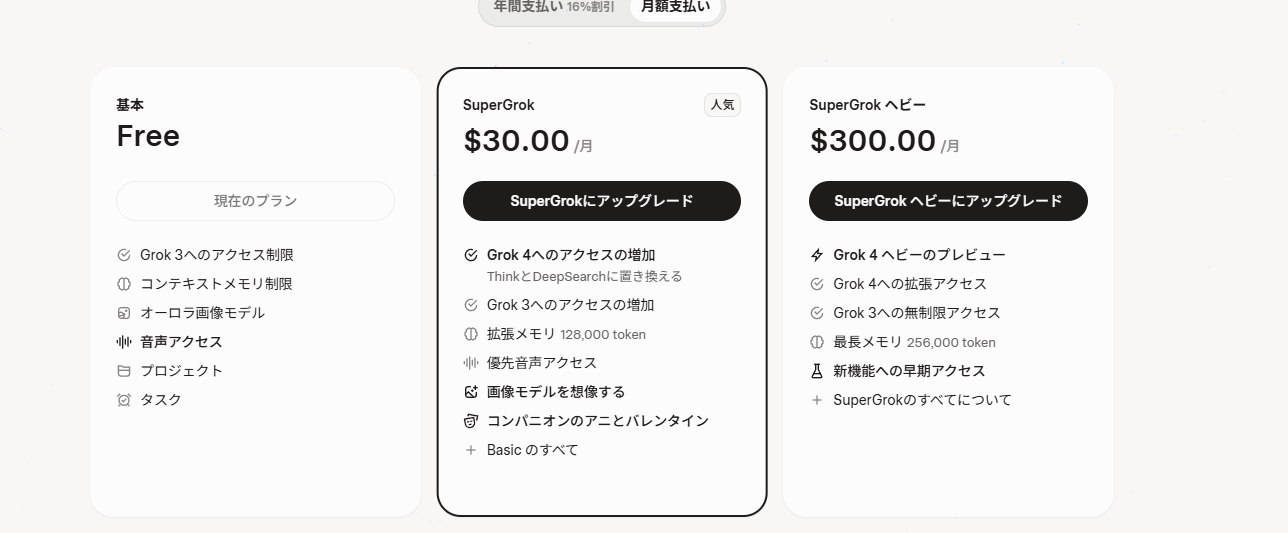Upgrade to SuperGrok ヘビー plan

tap(947, 201)
